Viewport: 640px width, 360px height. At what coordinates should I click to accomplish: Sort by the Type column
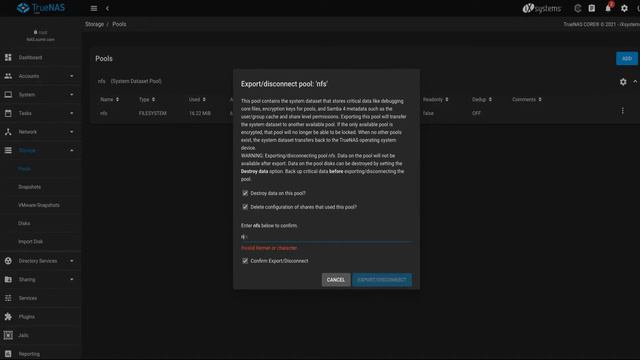[147, 100]
